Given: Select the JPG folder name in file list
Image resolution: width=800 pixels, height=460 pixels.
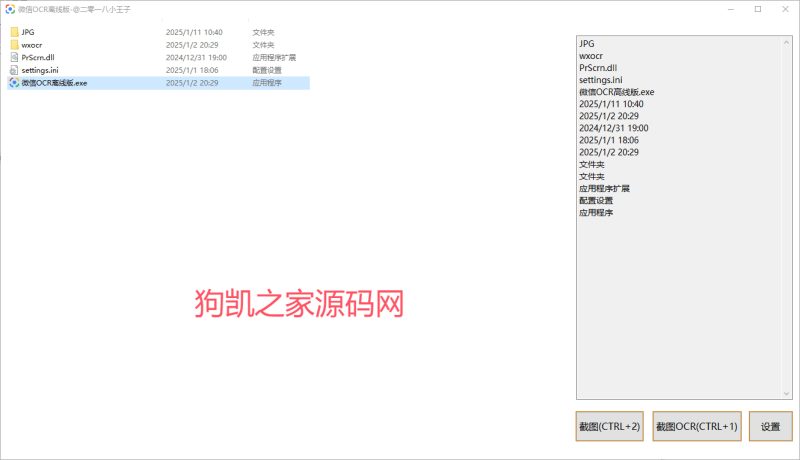Looking at the screenshot, I should 28,32.
